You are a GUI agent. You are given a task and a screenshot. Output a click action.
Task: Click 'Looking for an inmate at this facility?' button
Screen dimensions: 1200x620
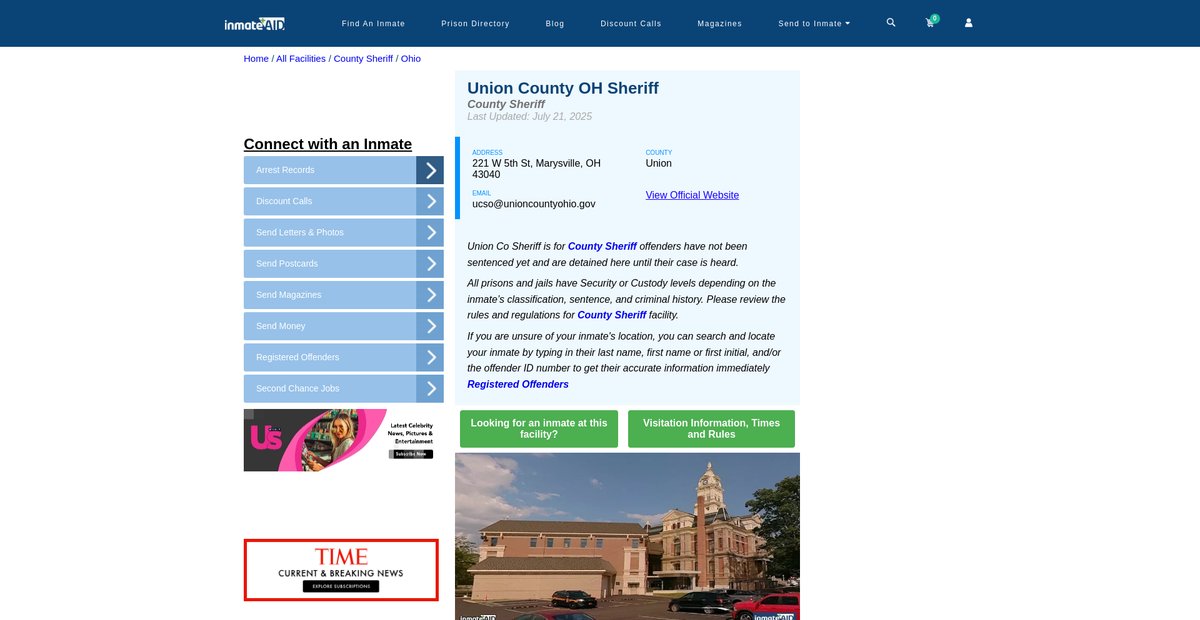pyautogui.click(x=539, y=429)
